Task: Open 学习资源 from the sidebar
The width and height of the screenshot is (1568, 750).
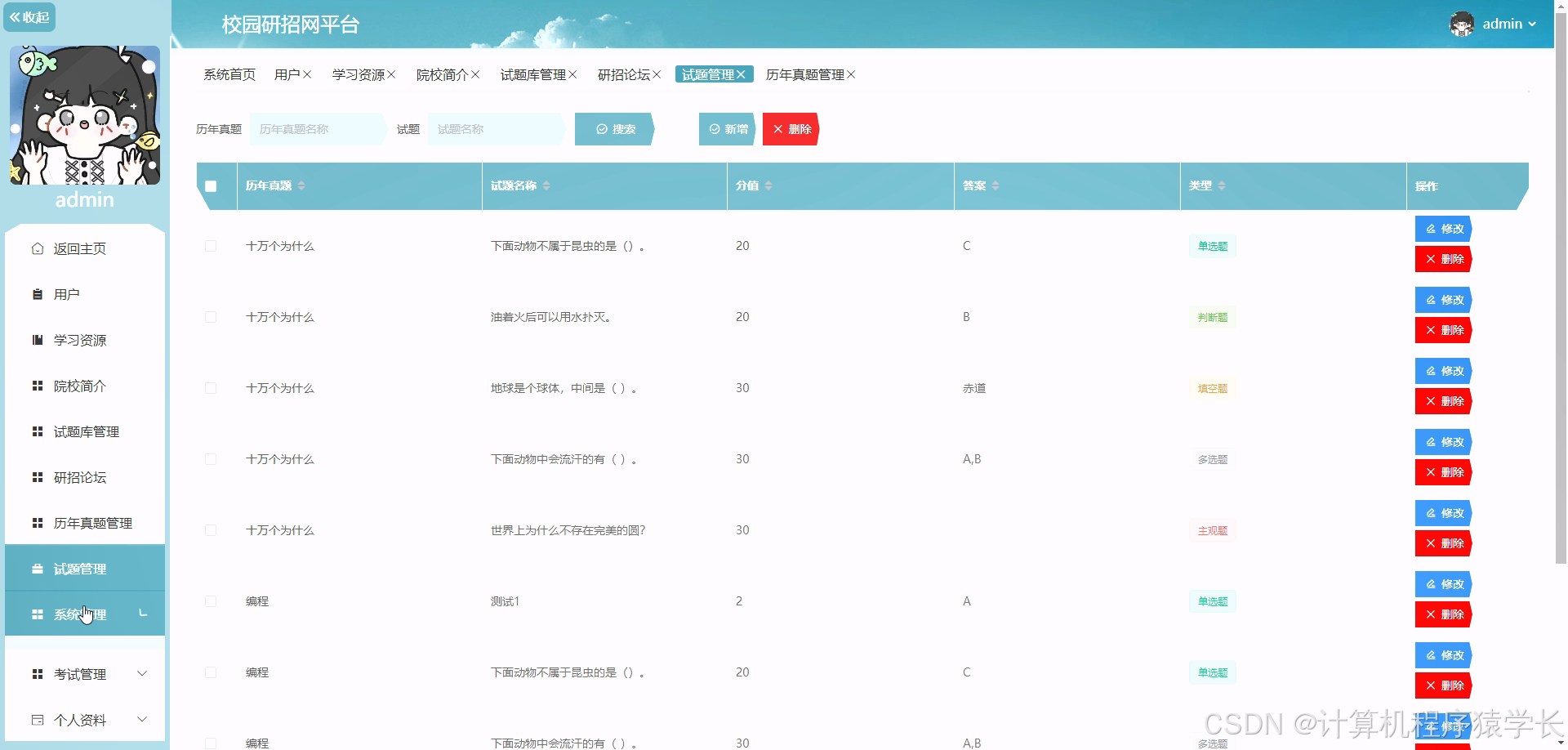Action: tap(79, 340)
